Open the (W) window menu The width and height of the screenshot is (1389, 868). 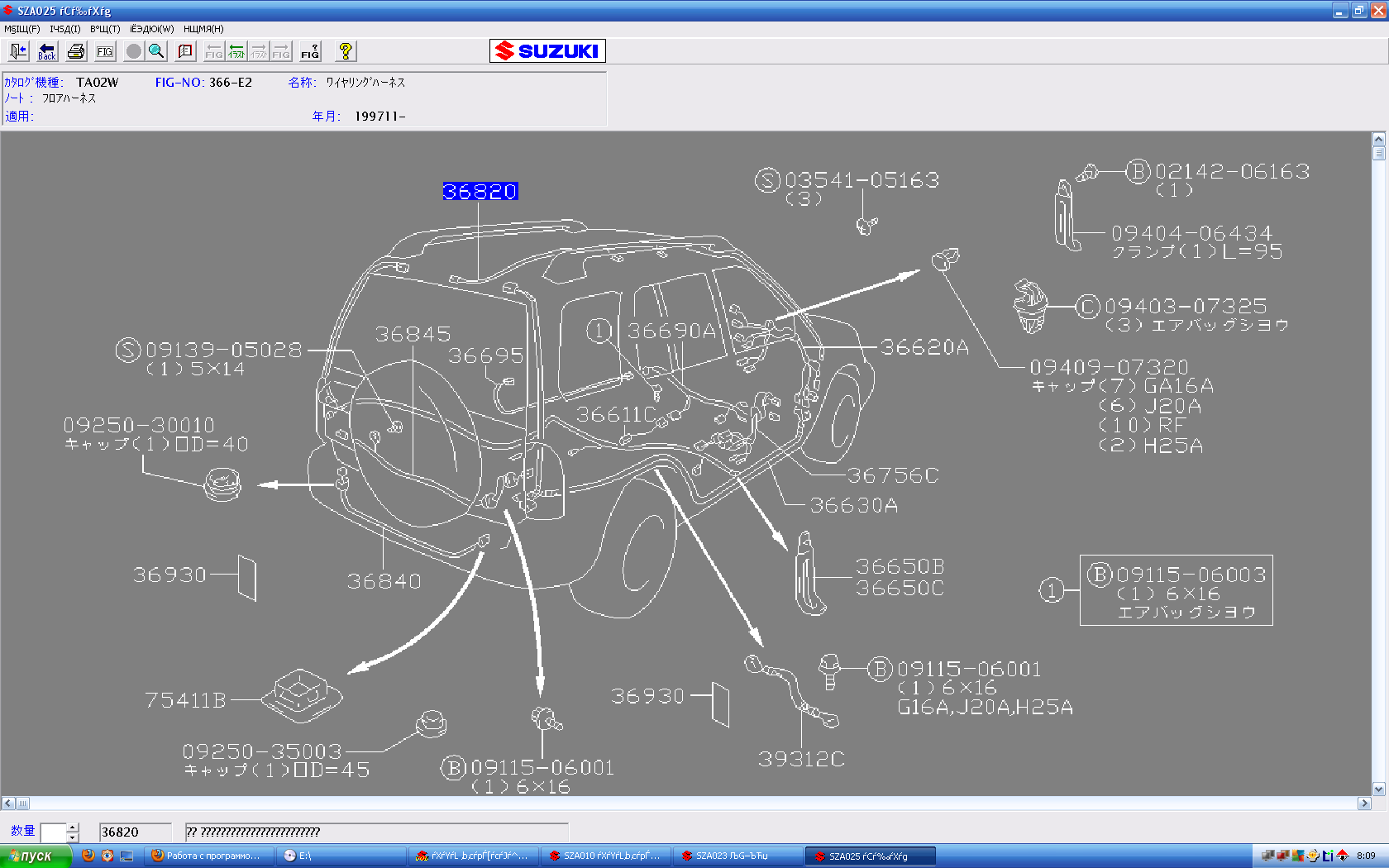pos(151,29)
